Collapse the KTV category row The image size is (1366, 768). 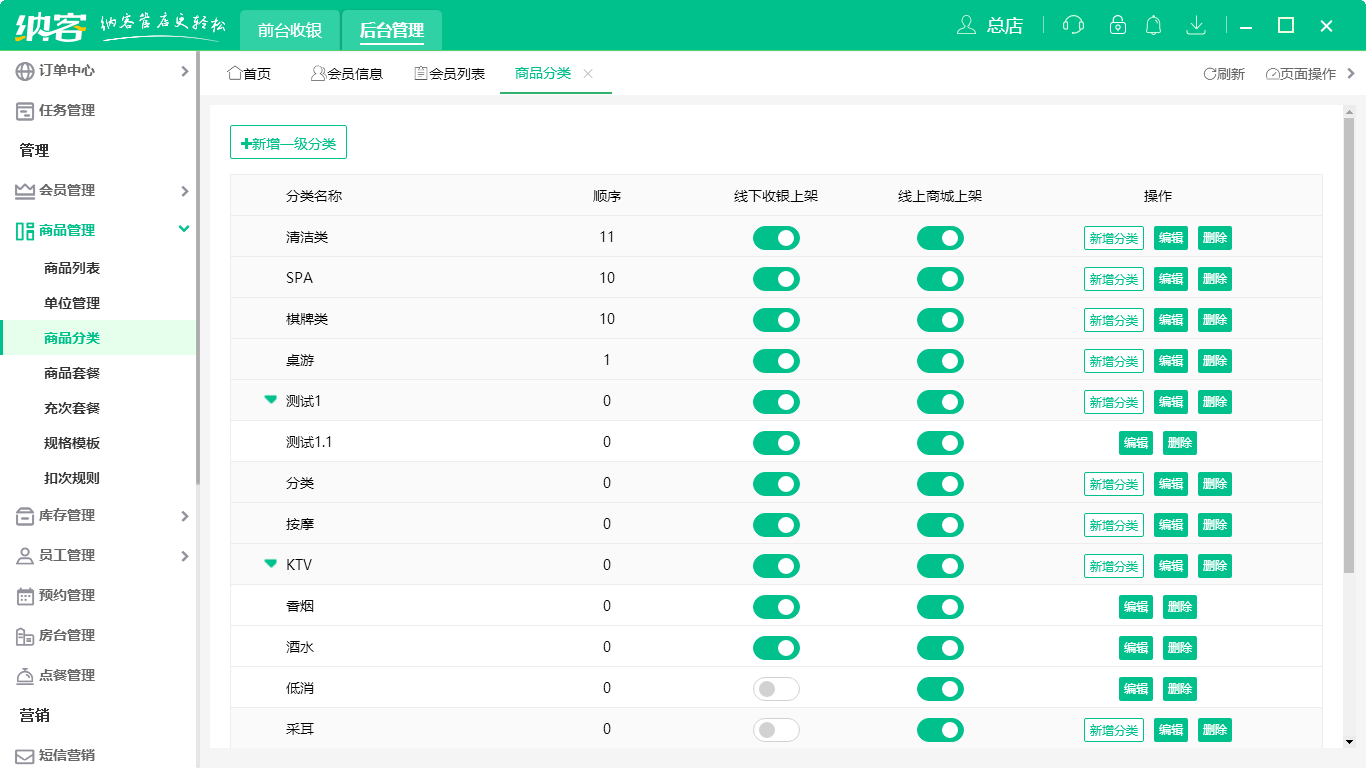[270, 564]
